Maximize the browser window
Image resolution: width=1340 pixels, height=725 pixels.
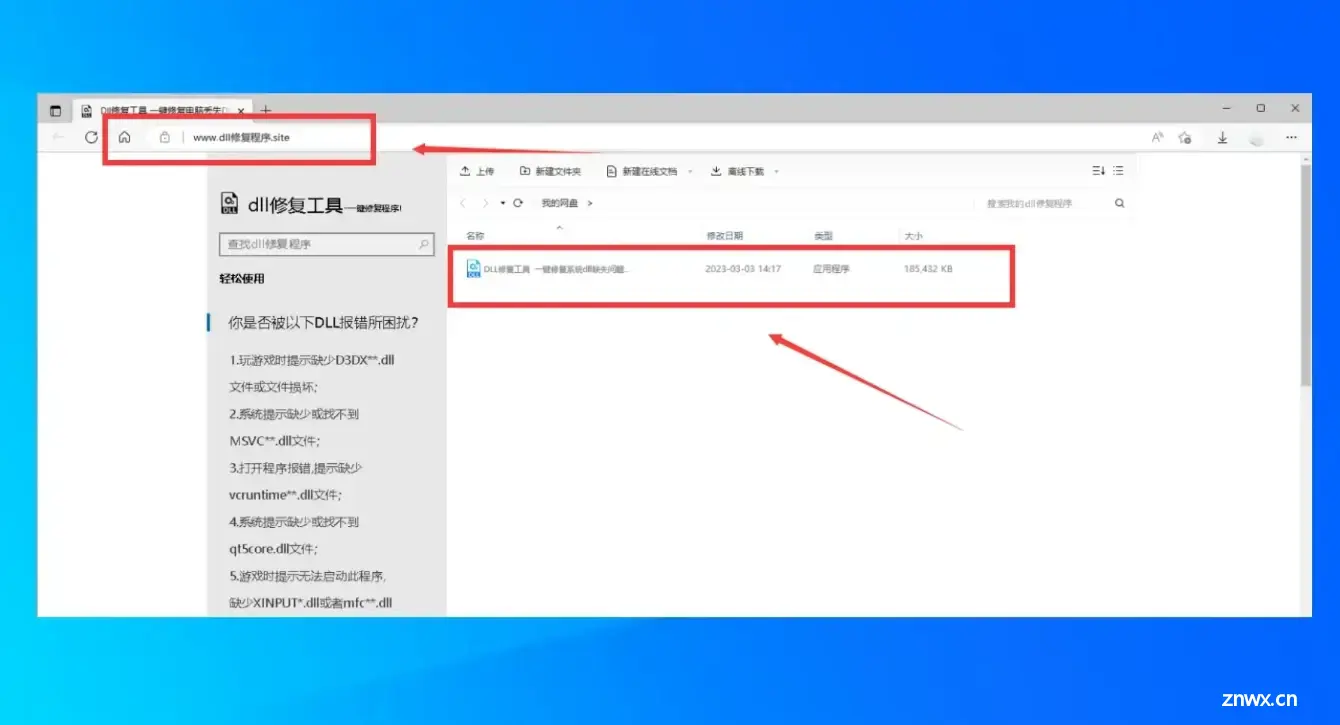point(1261,108)
